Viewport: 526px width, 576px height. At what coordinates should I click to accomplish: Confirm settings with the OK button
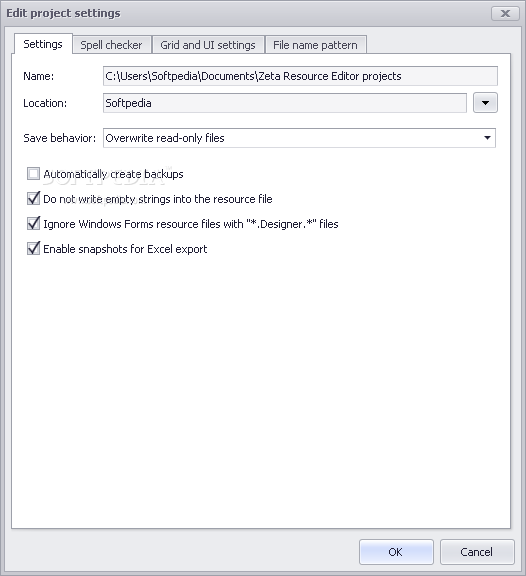click(x=396, y=552)
